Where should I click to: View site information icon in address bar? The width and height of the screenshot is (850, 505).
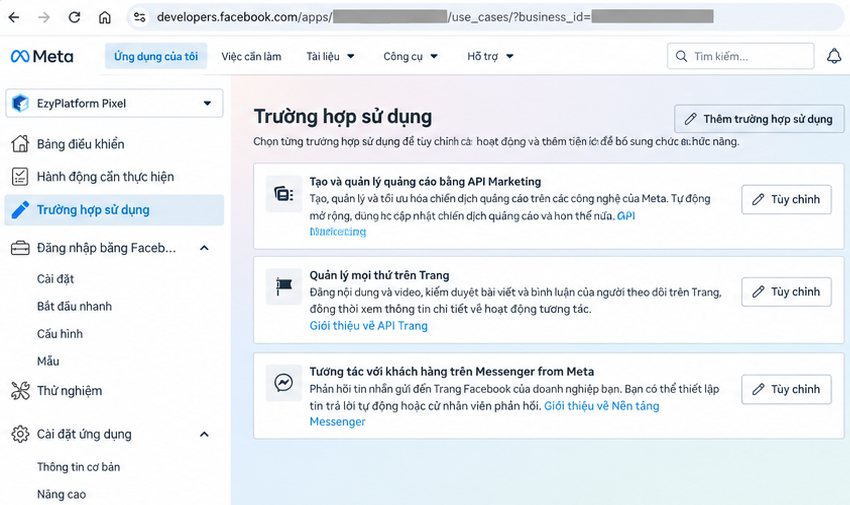[x=140, y=17]
